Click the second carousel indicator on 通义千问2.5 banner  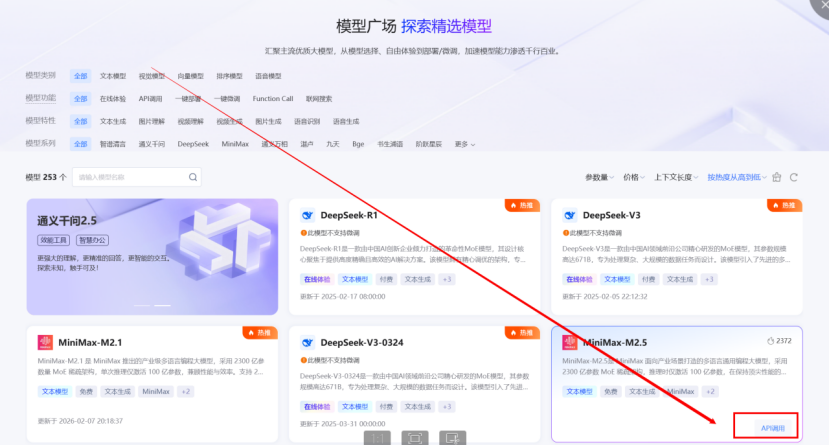pyautogui.click(x=163, y=306)
